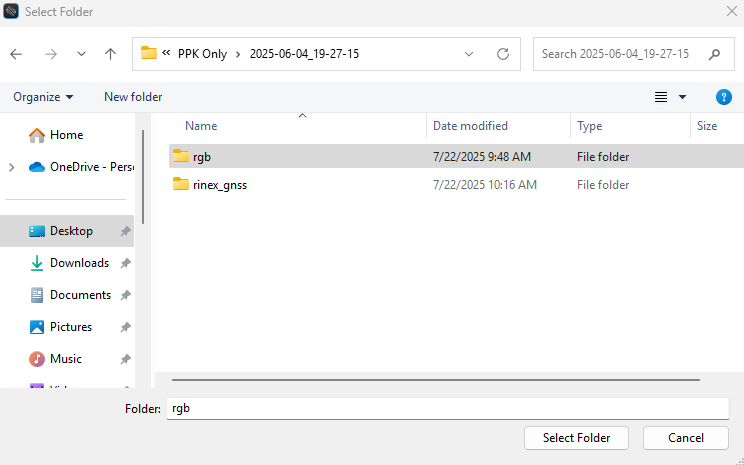Cancel the folder selection dialog

click(x=686, y=438)
